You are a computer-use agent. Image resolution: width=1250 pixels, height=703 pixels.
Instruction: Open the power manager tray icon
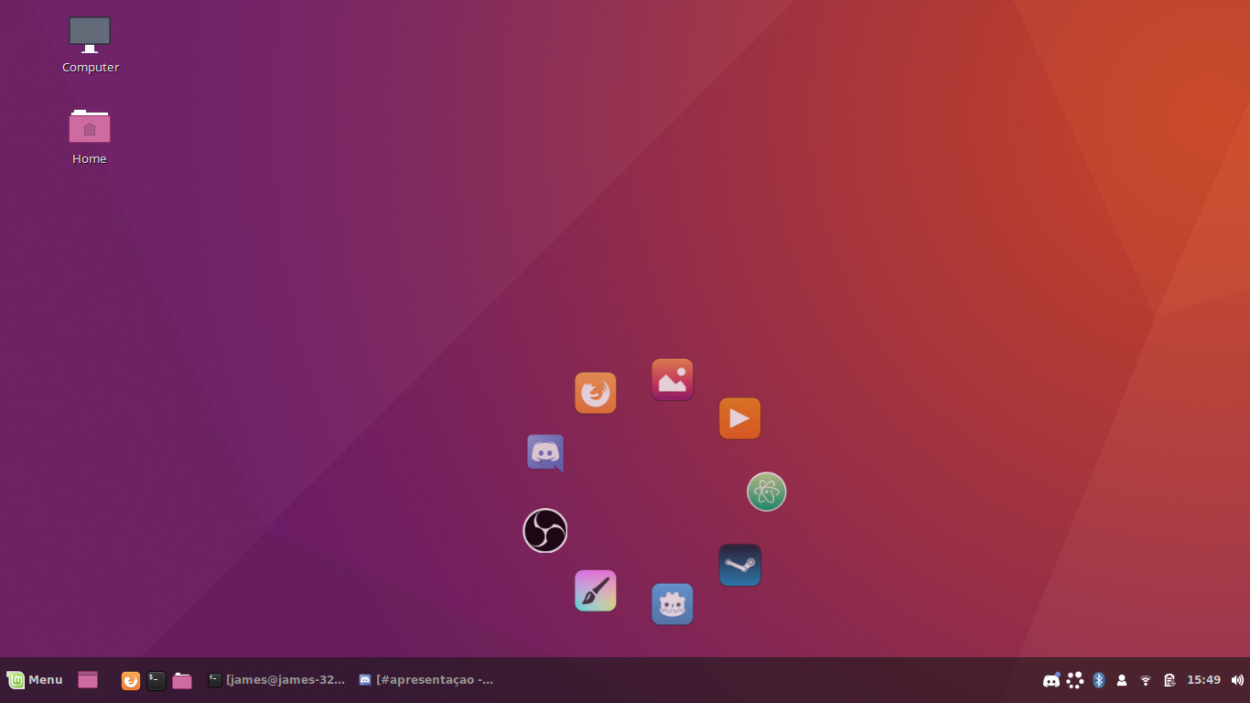[x=1169, y=680]
